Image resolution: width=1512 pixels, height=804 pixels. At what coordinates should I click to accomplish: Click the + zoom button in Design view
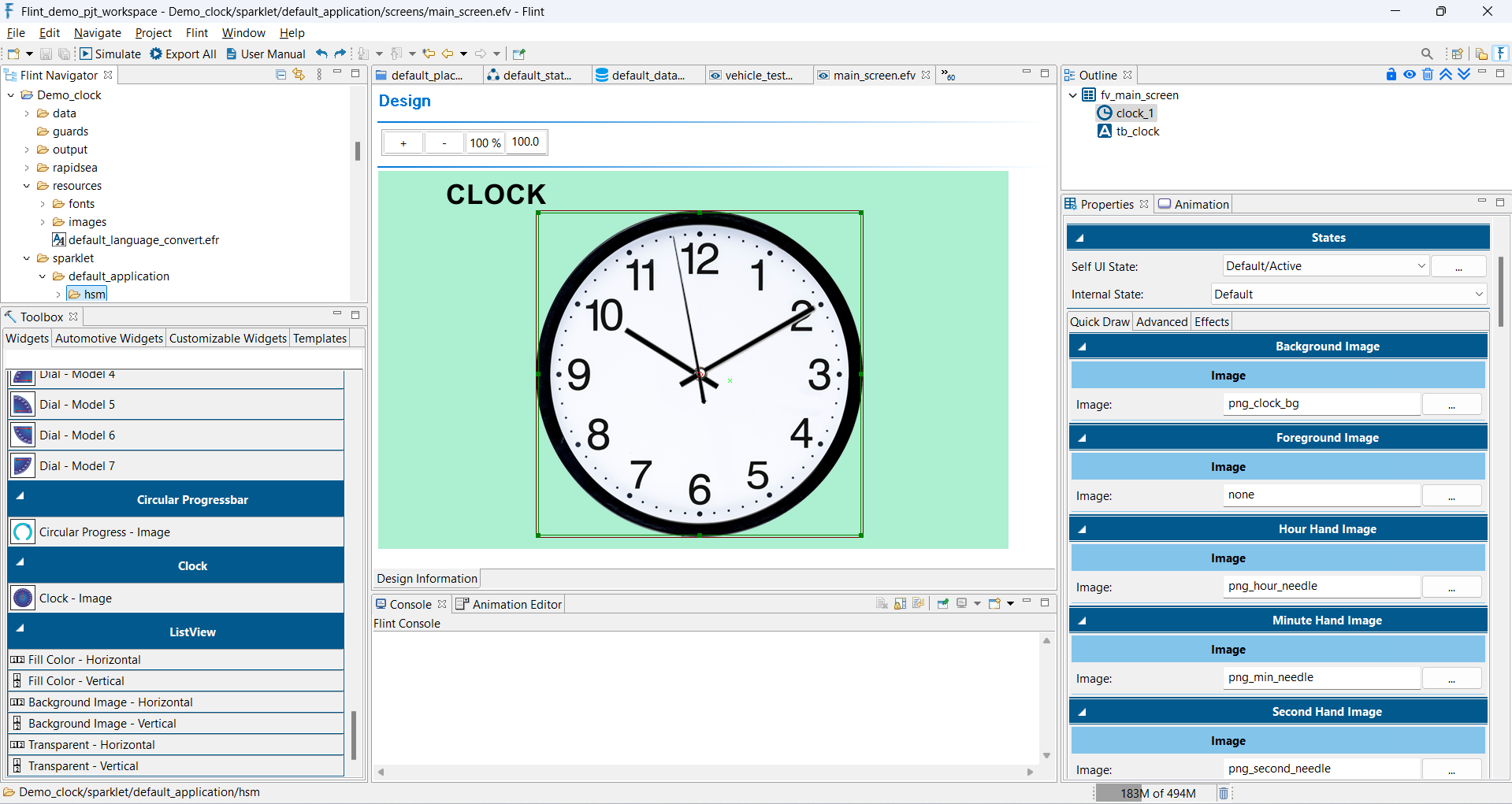coord(403,143)
